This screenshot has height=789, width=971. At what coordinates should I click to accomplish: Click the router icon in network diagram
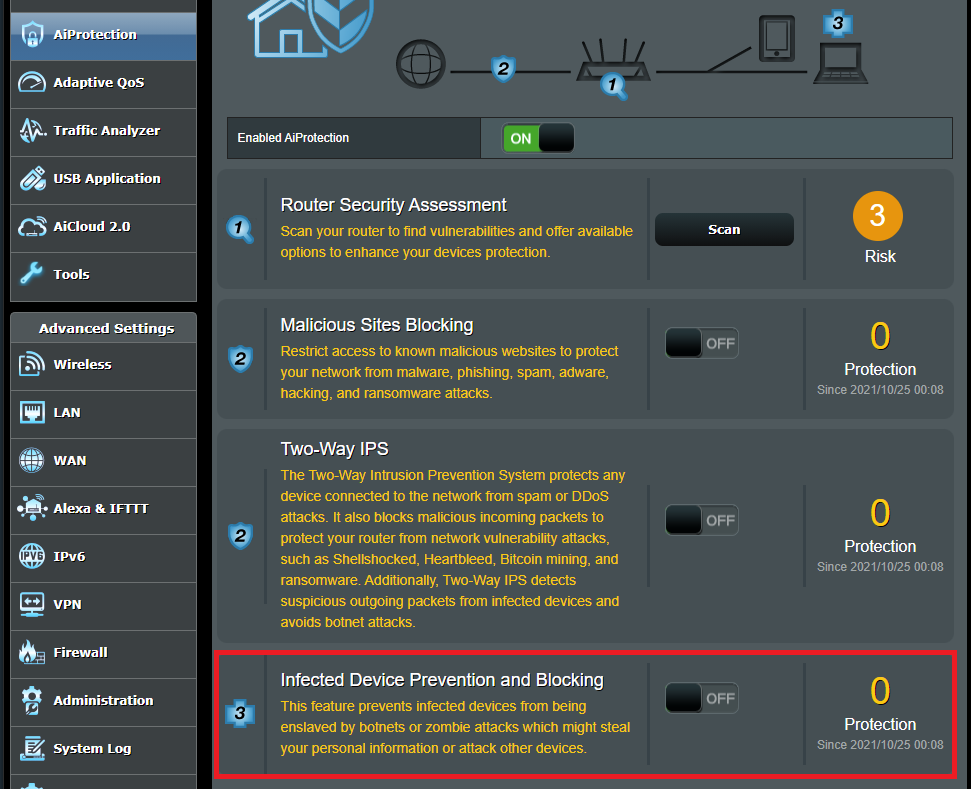pyautogui.click(x=613, y=60)
